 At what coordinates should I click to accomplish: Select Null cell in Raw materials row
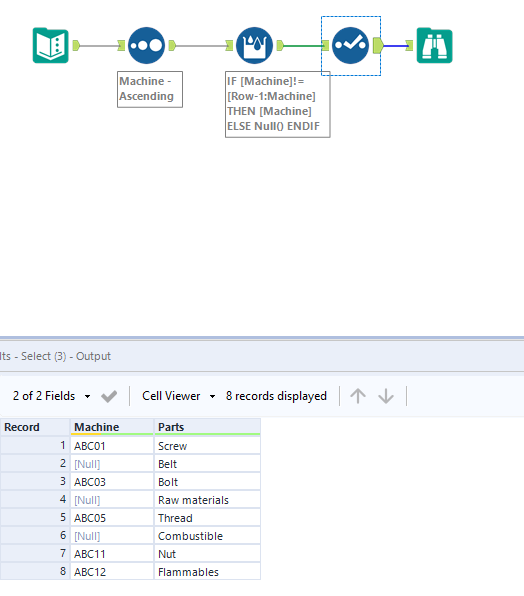point(112,500)
